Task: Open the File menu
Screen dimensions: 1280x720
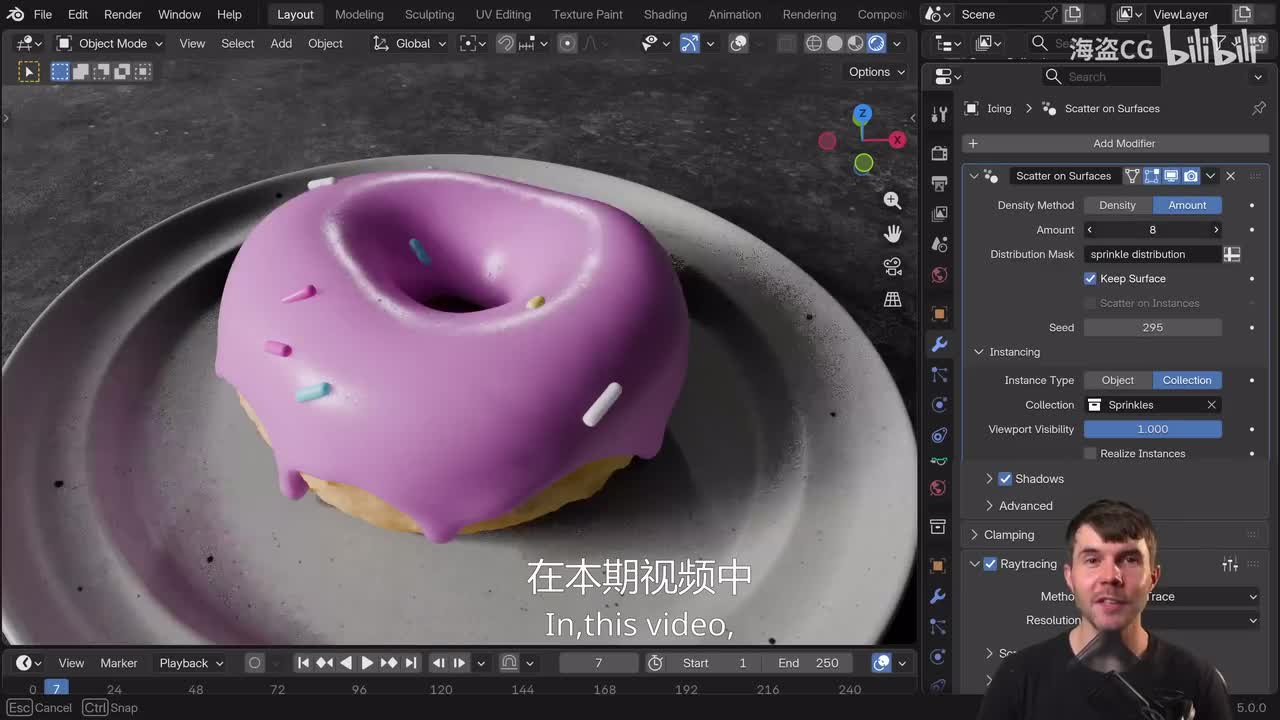Action: click(42, 14)
